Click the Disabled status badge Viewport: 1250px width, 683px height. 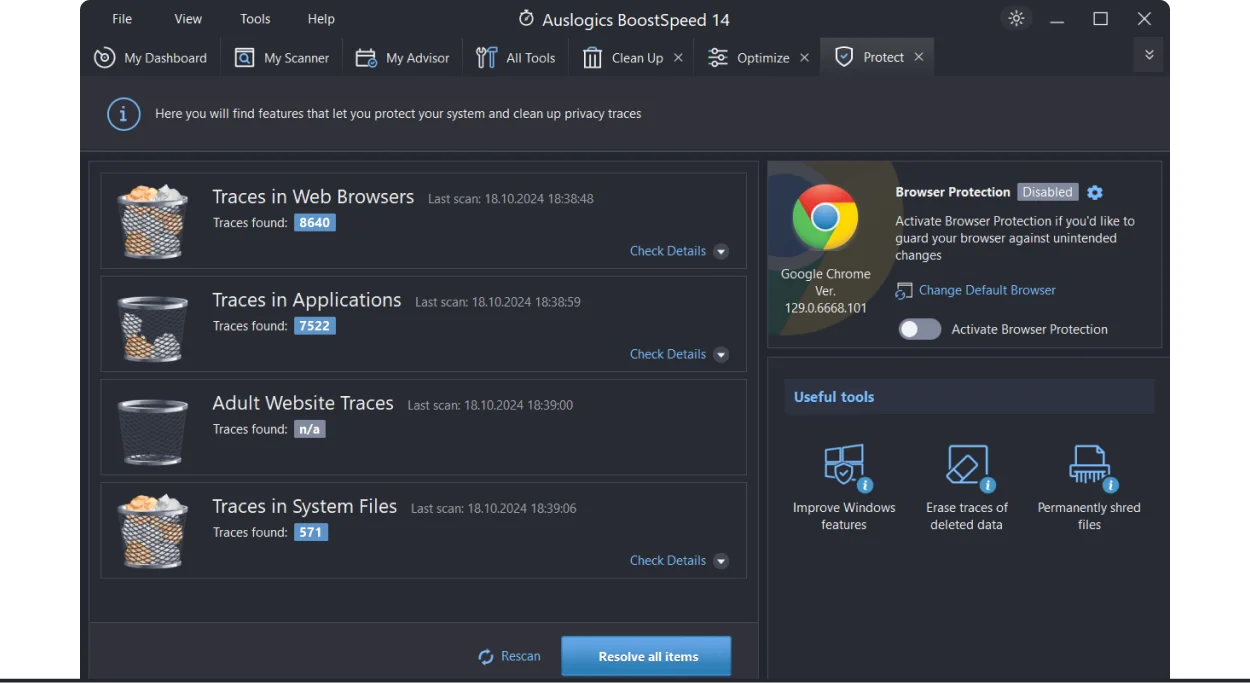(1047, 192)
